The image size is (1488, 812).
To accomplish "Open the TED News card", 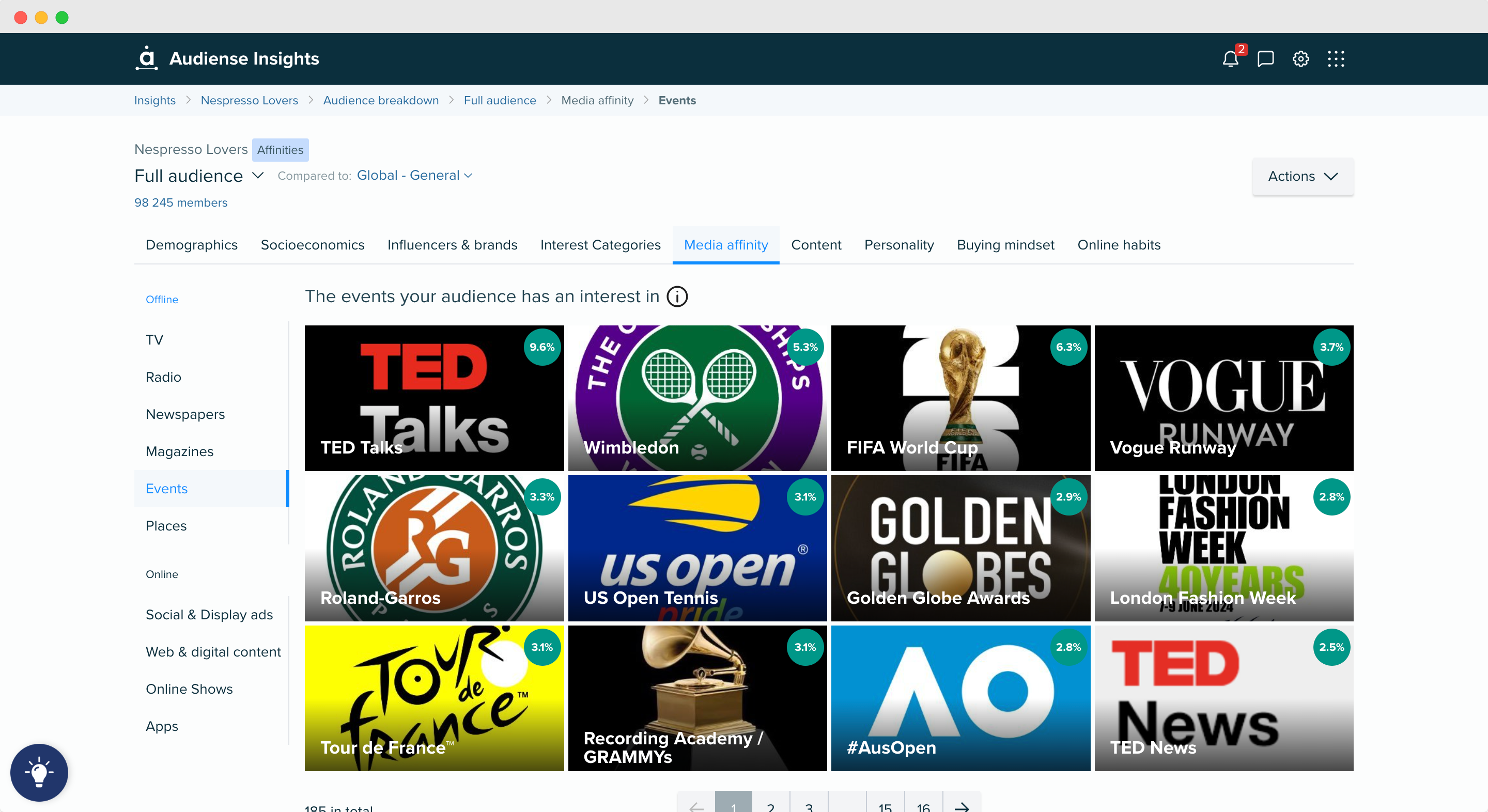I will pyautogui.click(x=1223, y=698).
